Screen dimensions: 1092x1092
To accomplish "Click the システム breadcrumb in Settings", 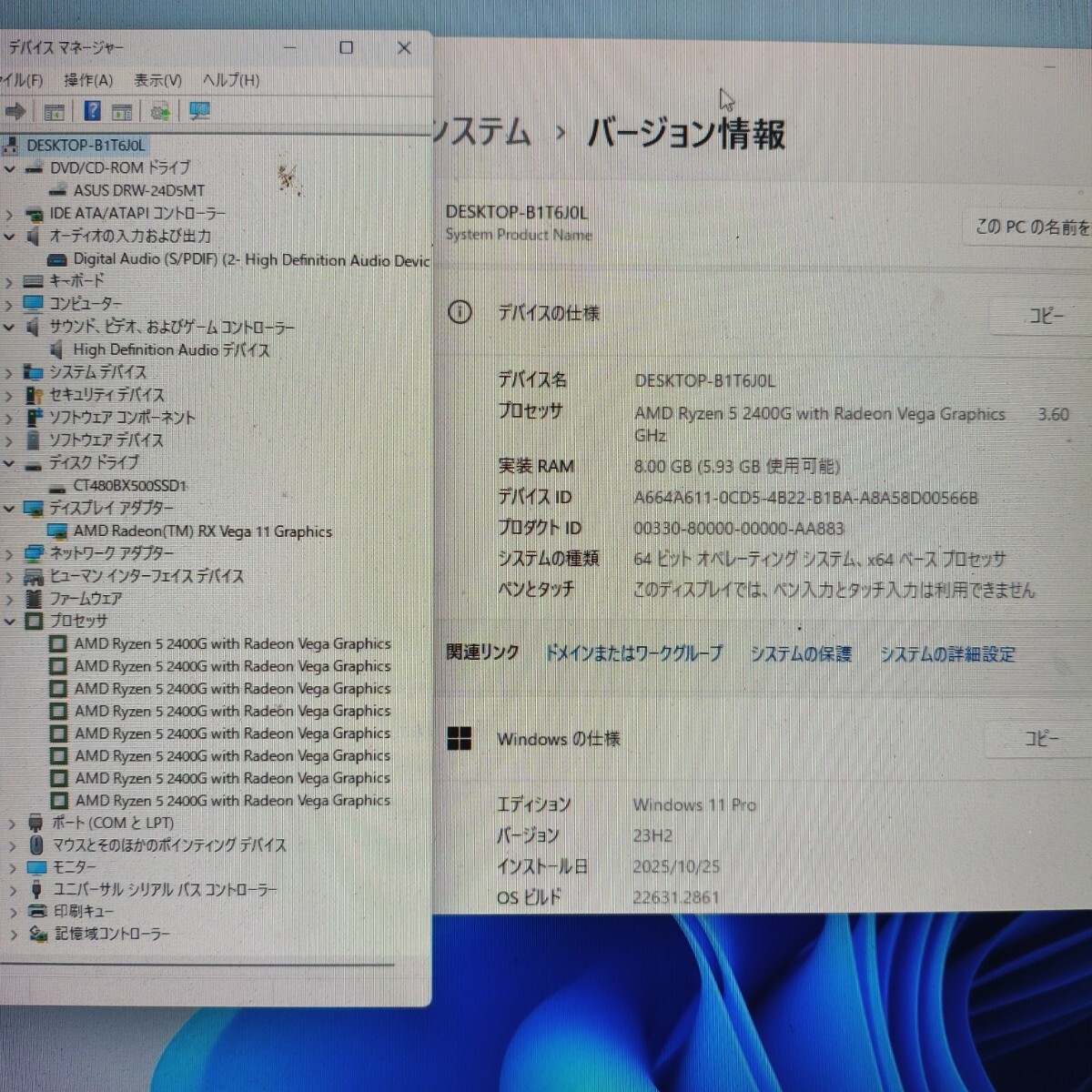I will pos(481,132).
